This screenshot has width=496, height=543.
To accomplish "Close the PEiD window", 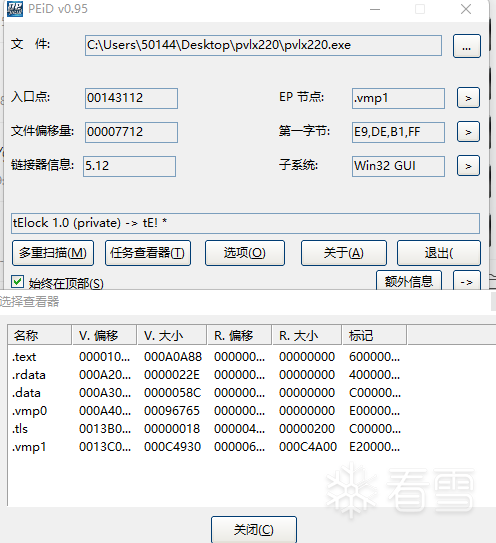I will (x=466, y=9).
